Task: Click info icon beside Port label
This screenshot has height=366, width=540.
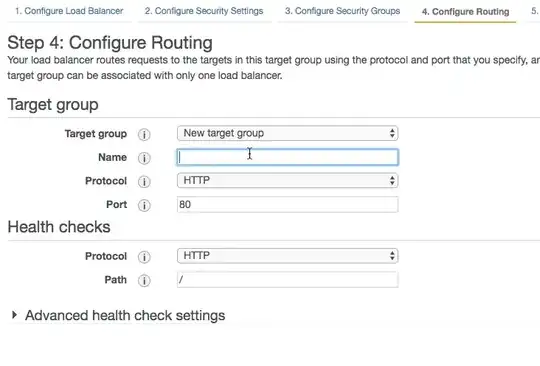Action: 144,205
